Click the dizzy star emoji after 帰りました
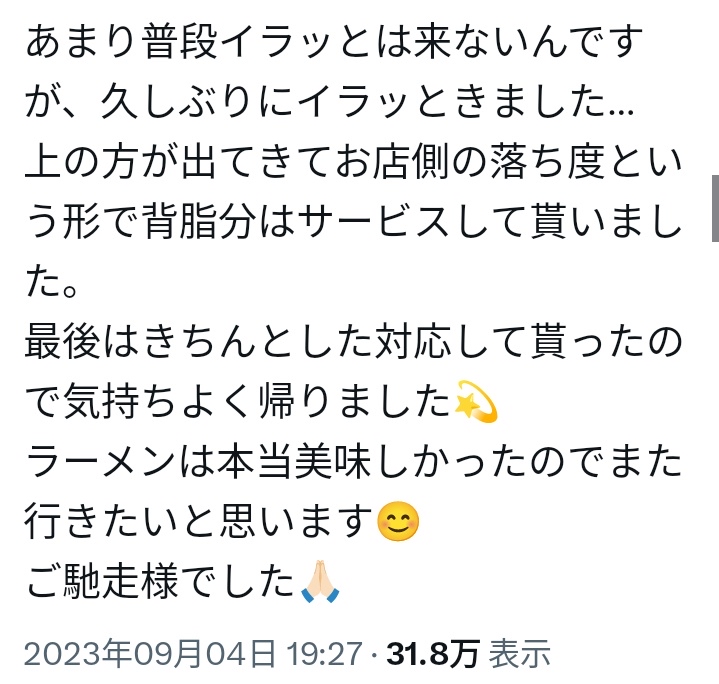The height and width of the screenshot is (684, 719). click(476, 401)
